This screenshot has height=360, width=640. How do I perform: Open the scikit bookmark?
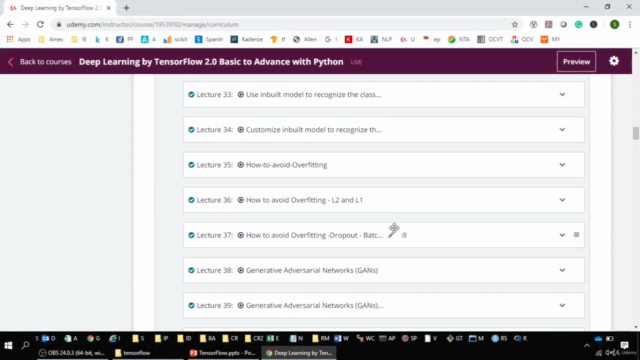click(x=176, y=39)
